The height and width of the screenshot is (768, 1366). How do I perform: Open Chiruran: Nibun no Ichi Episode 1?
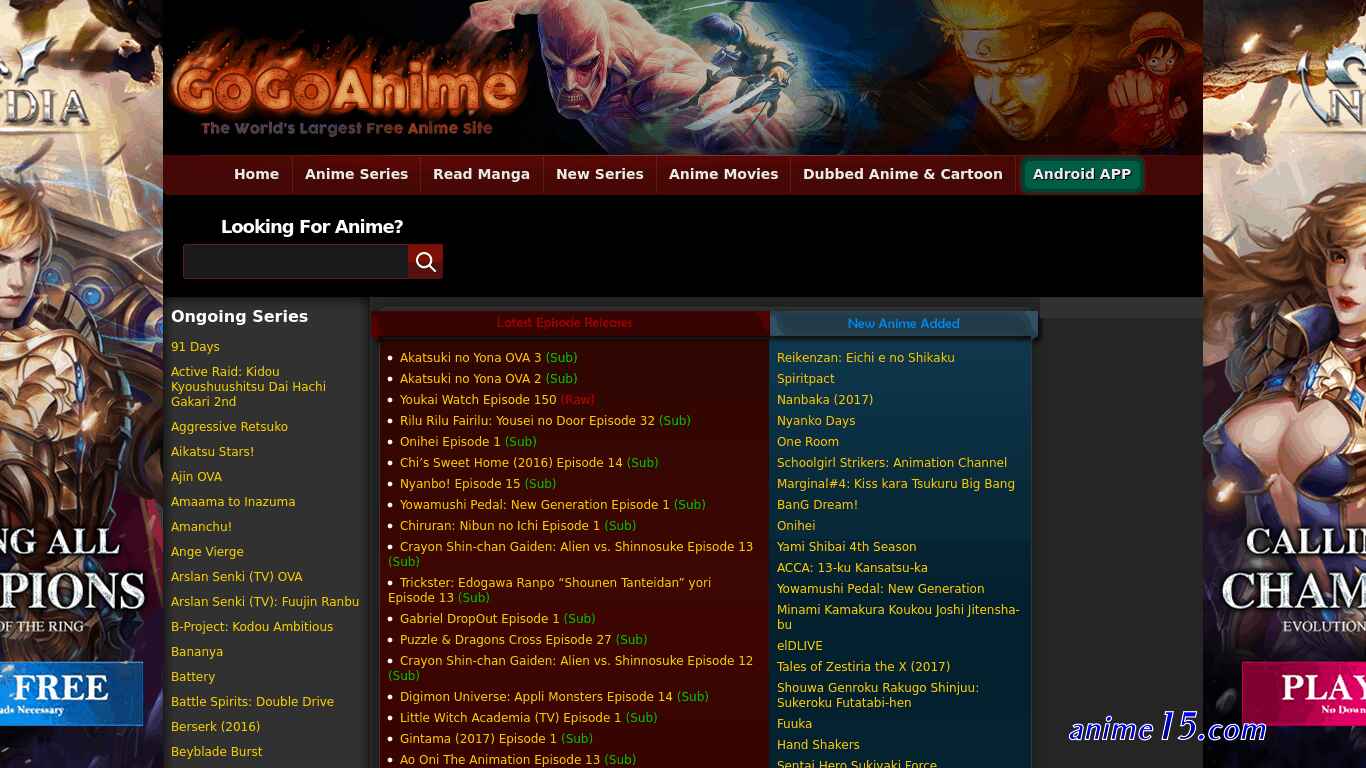tap(500, 525)
